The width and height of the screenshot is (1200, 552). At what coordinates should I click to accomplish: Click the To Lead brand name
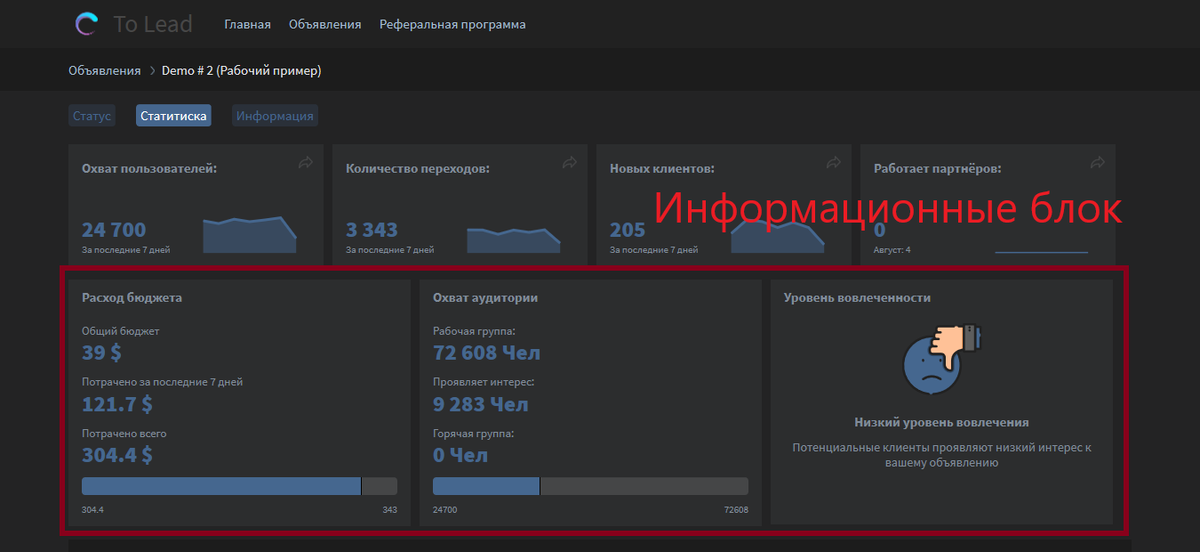point(153,24)
